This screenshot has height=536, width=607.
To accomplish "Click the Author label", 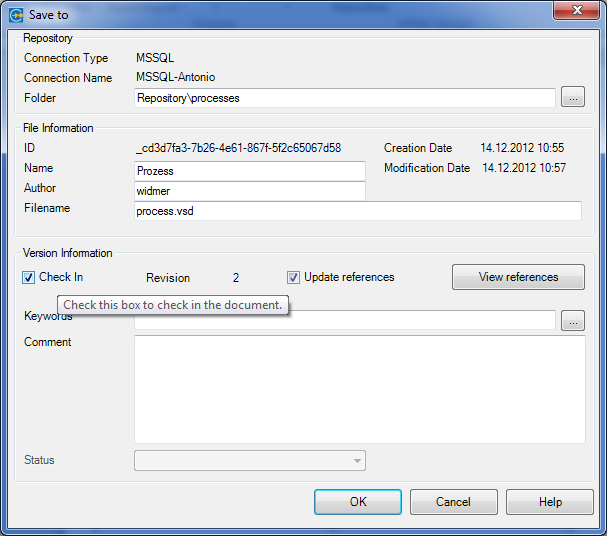I will click(40, 188).
